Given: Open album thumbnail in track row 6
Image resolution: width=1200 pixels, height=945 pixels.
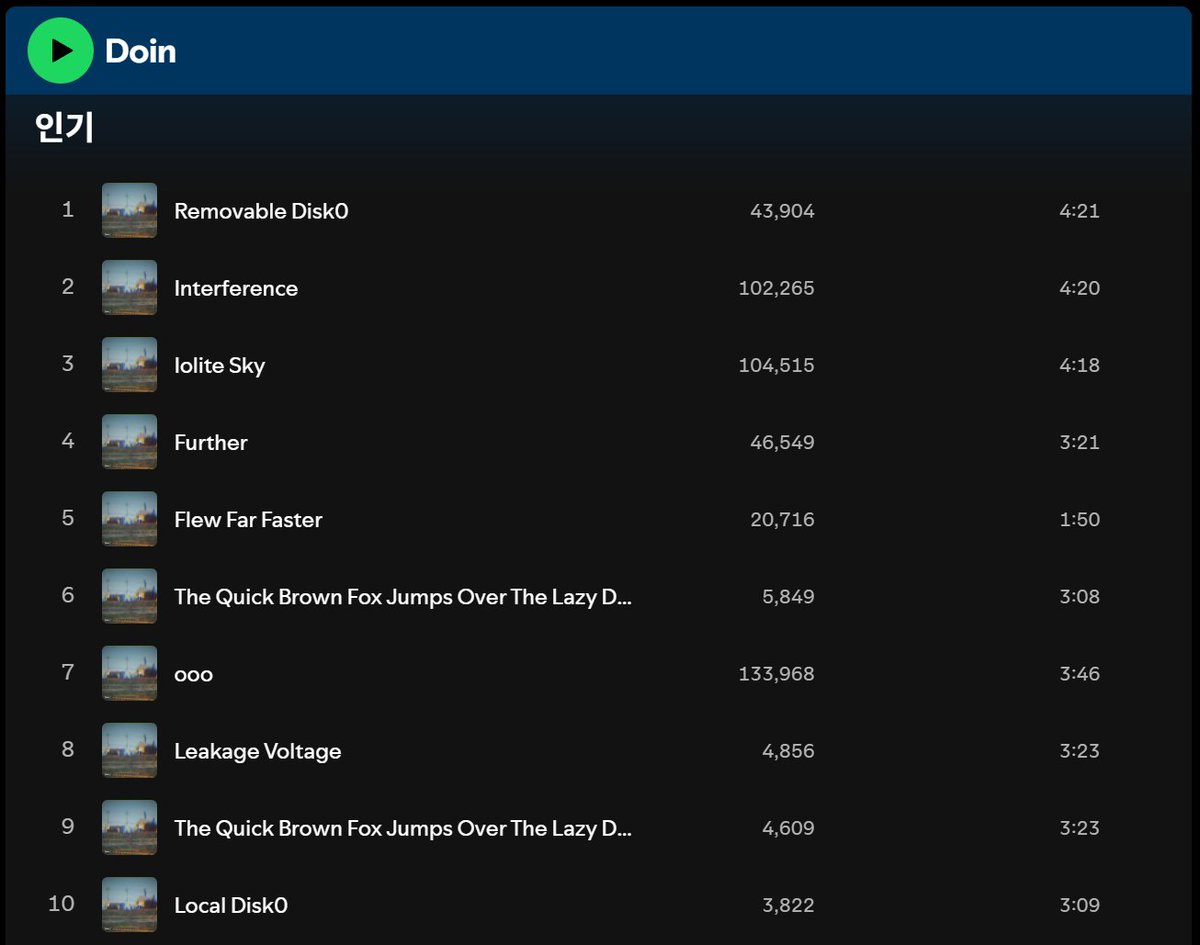Looking at the screenshot, I should tap(130, 596).
